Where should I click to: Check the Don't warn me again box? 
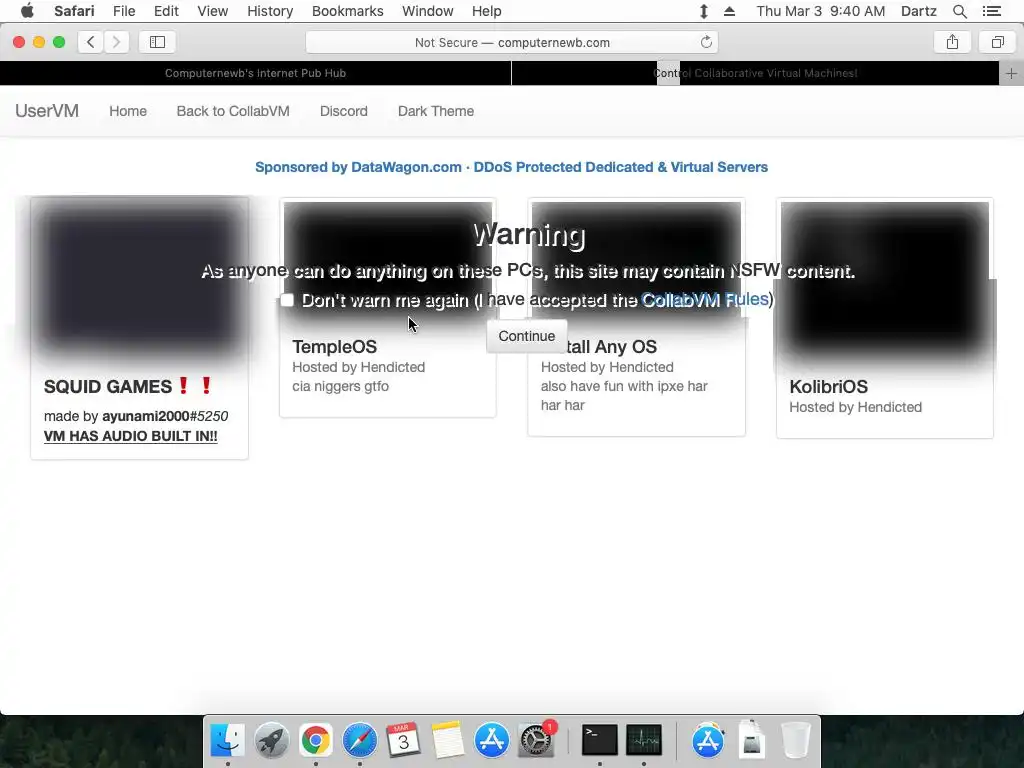(287, 300)
